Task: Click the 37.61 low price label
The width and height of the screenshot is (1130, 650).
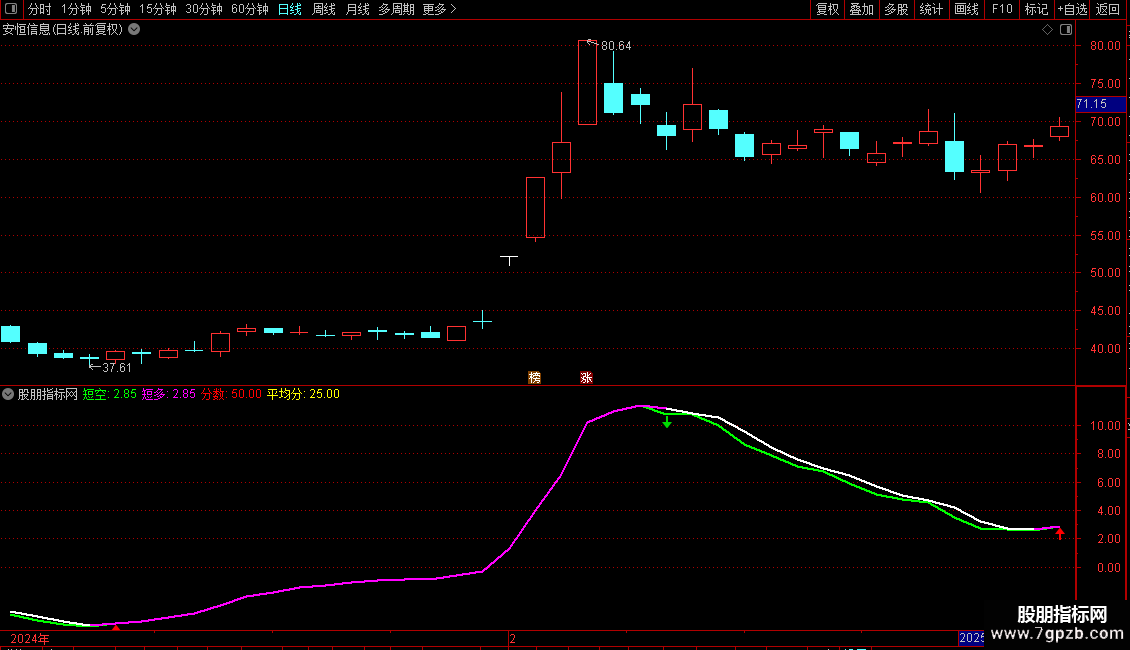Action: [x=117, y=368]
